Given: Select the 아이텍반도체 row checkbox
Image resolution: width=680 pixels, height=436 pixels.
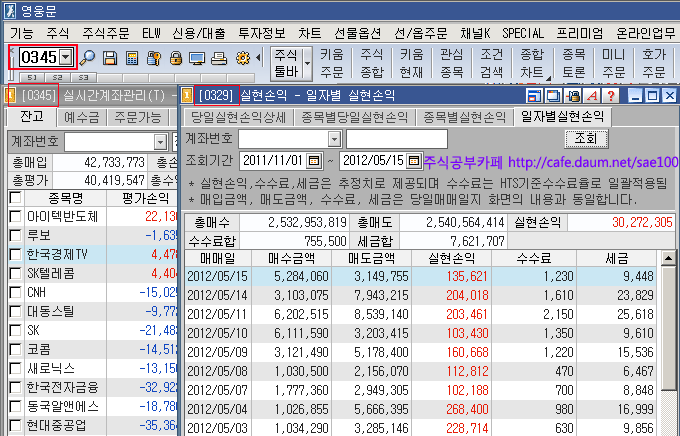Looking at the screenshot, I should (15, 216).
